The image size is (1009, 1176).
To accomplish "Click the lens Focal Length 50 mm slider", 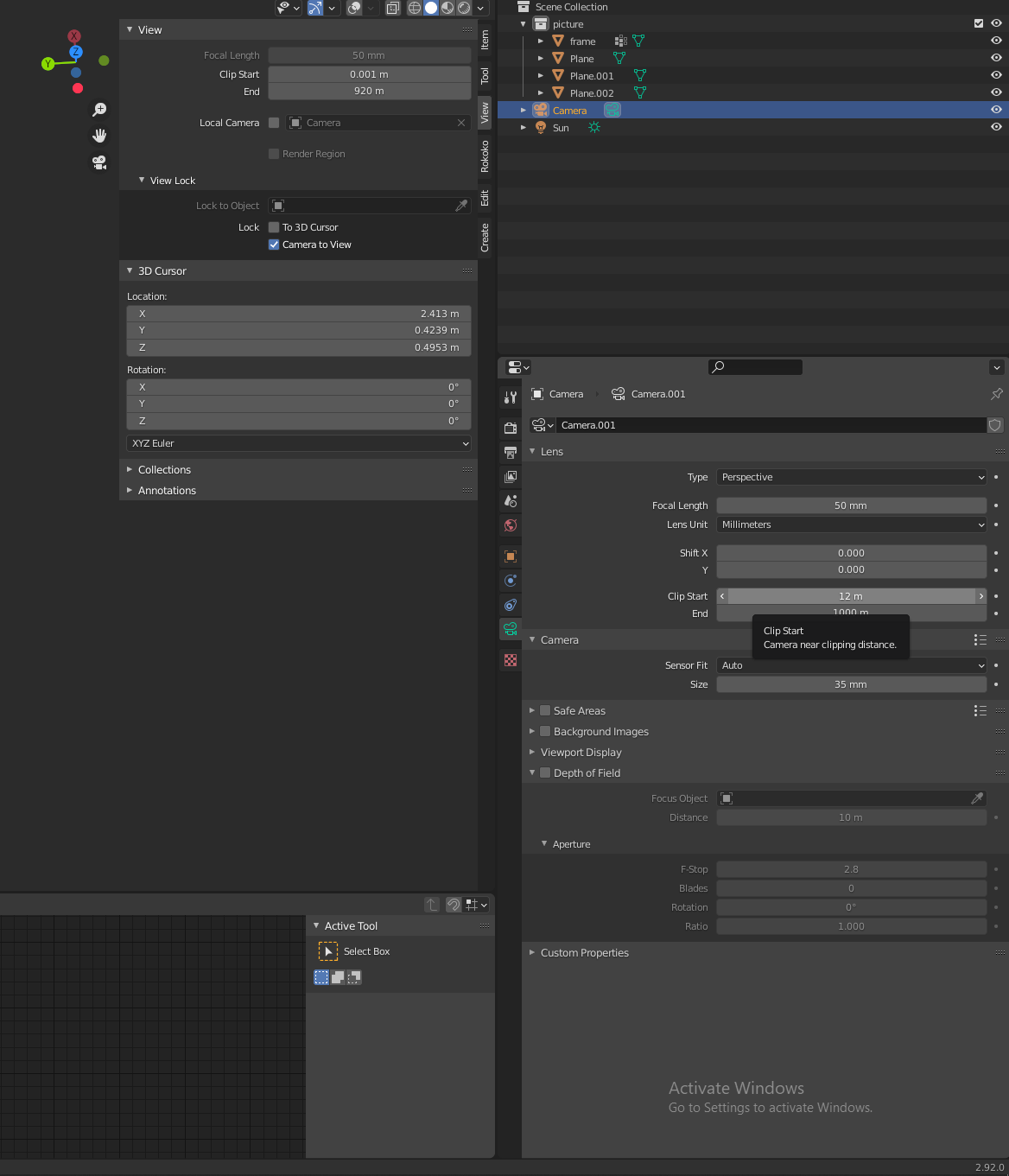I will (x=852, y=505).
